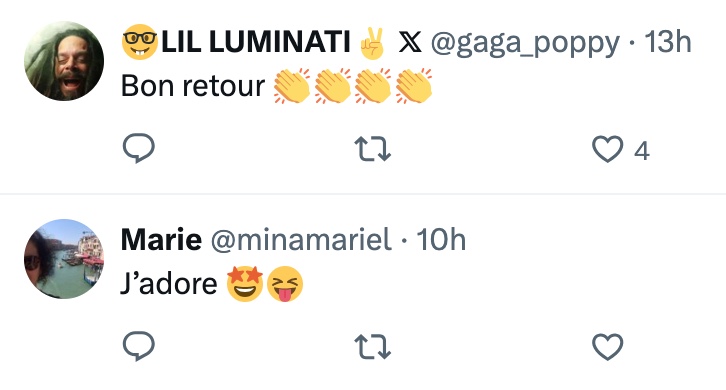Click Marie's display name

click(161, 239)
